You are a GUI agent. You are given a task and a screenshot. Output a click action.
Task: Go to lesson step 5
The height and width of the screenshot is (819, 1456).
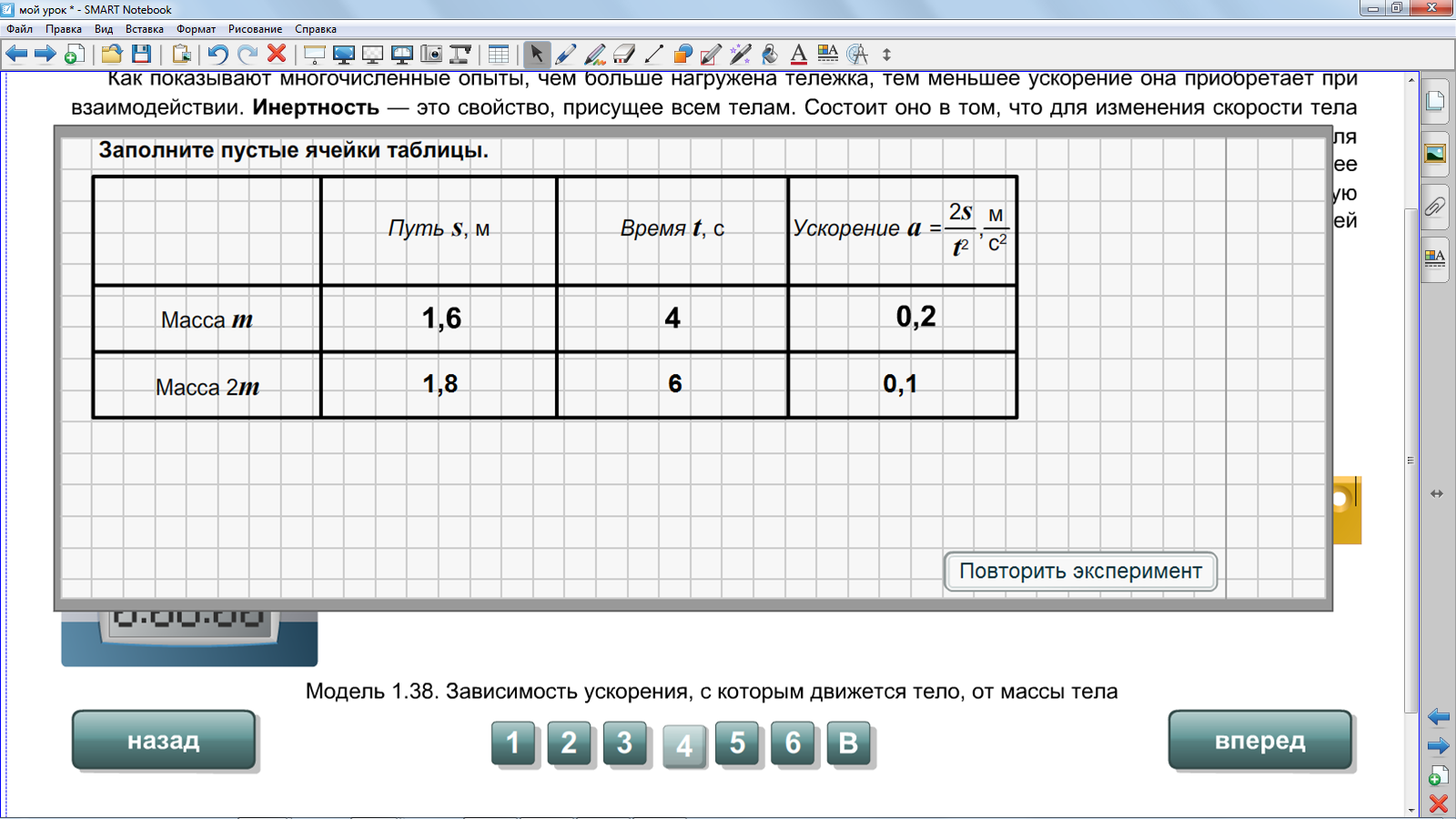[737, 743]
